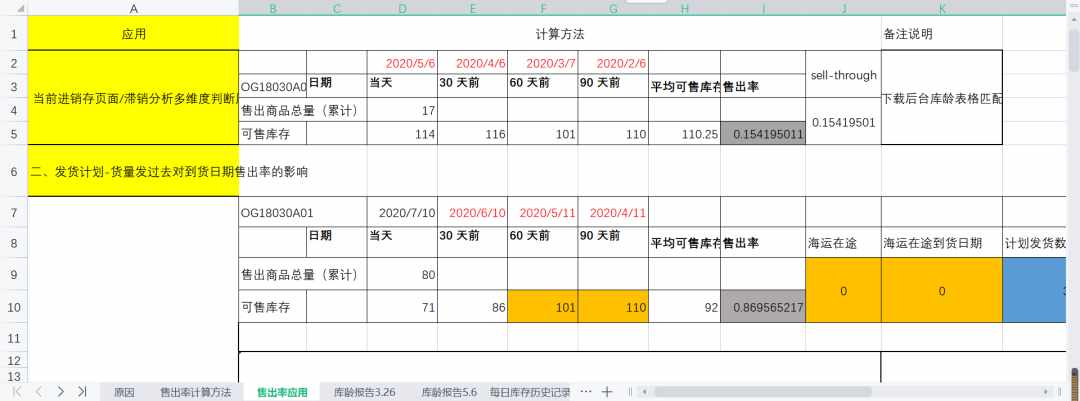
Task: Open the 原因 sheet tab
Action: point(124,393)
